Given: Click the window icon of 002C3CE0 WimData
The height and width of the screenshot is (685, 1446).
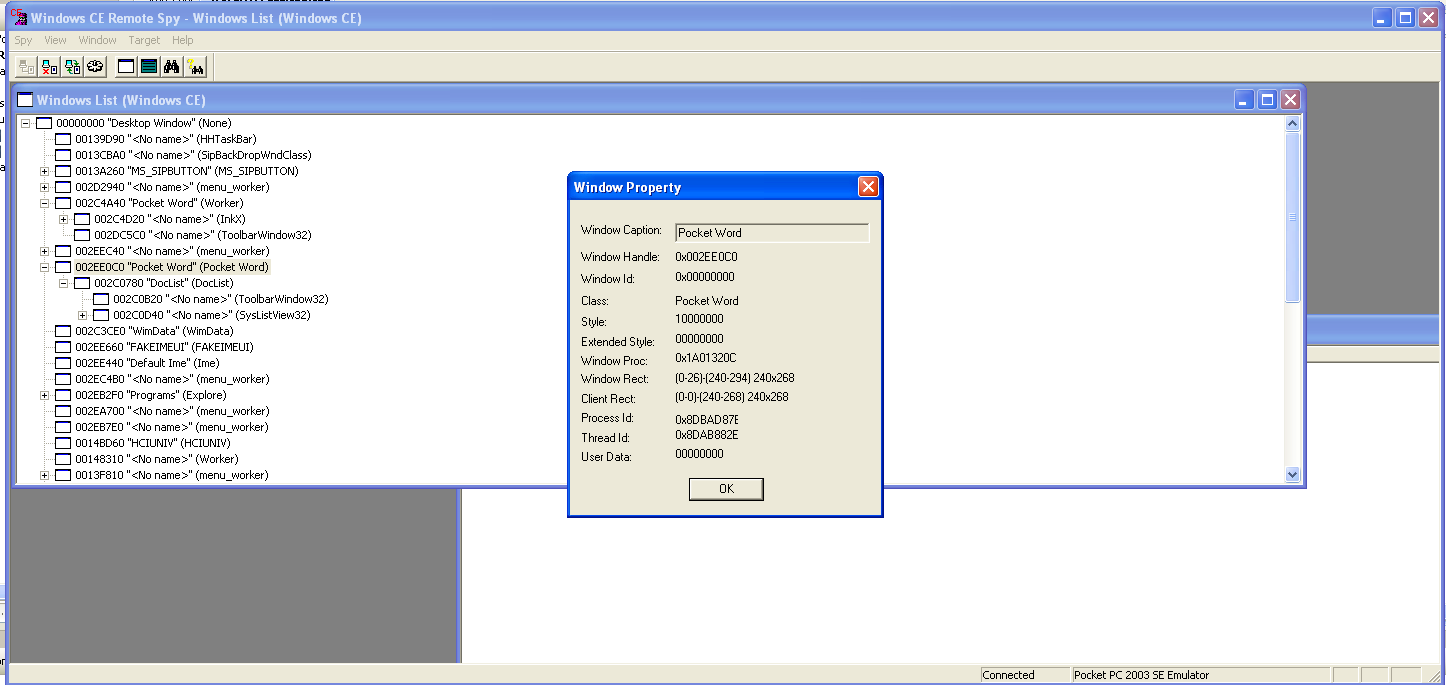Looking at the screenshot, I should pos(63,331).
